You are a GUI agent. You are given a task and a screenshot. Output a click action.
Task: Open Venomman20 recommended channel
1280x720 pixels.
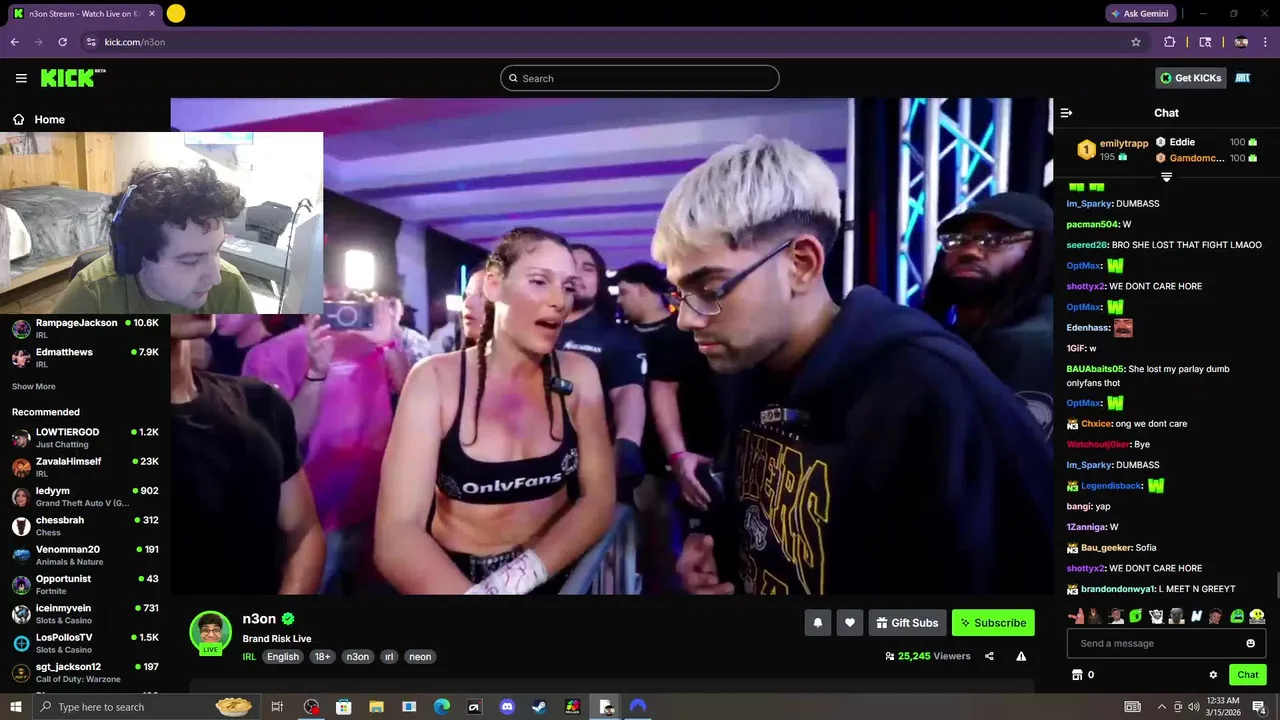click(x=85, y=554)
